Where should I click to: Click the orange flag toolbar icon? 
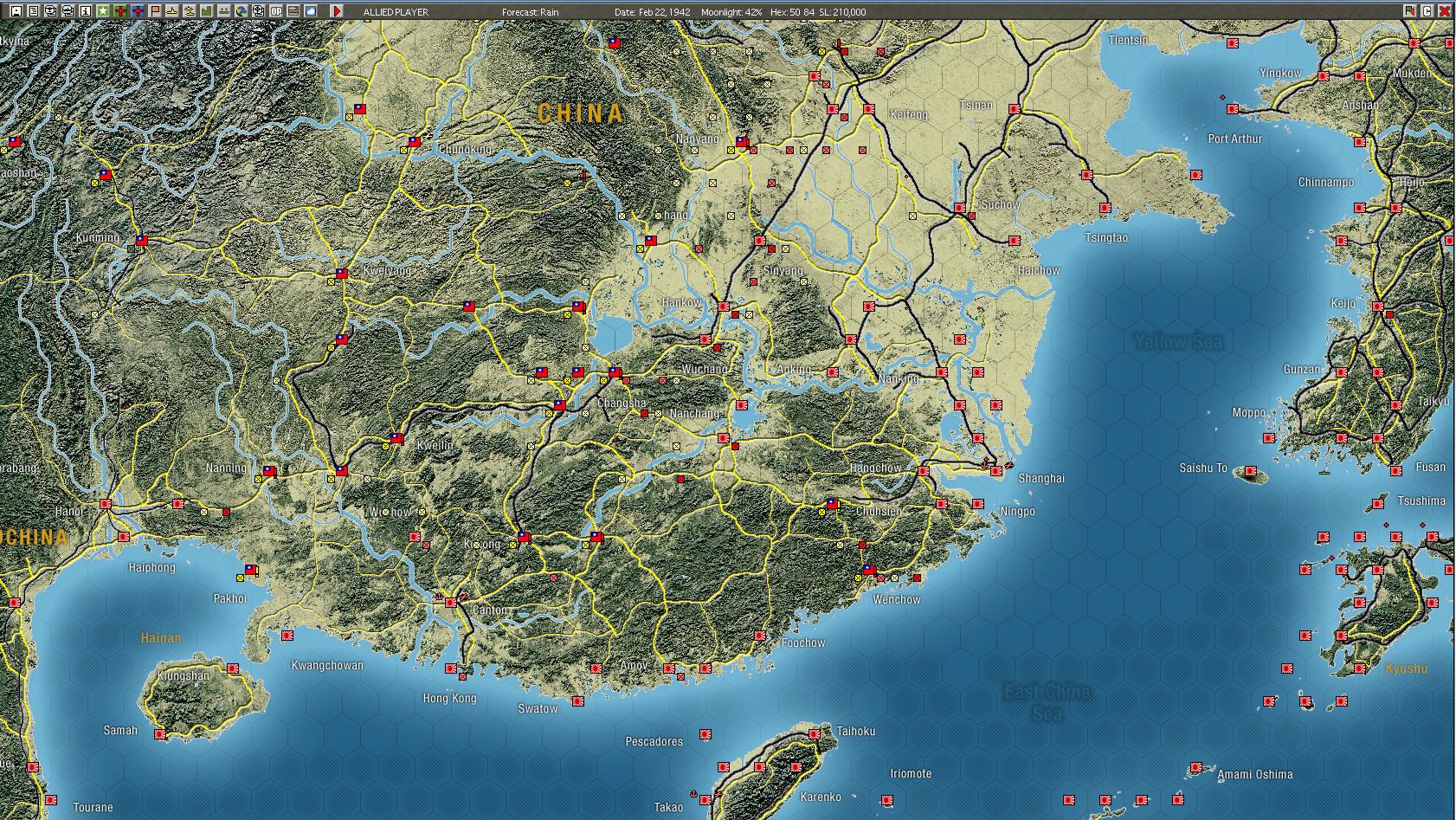pyautogui.click(x=154, y=11)
